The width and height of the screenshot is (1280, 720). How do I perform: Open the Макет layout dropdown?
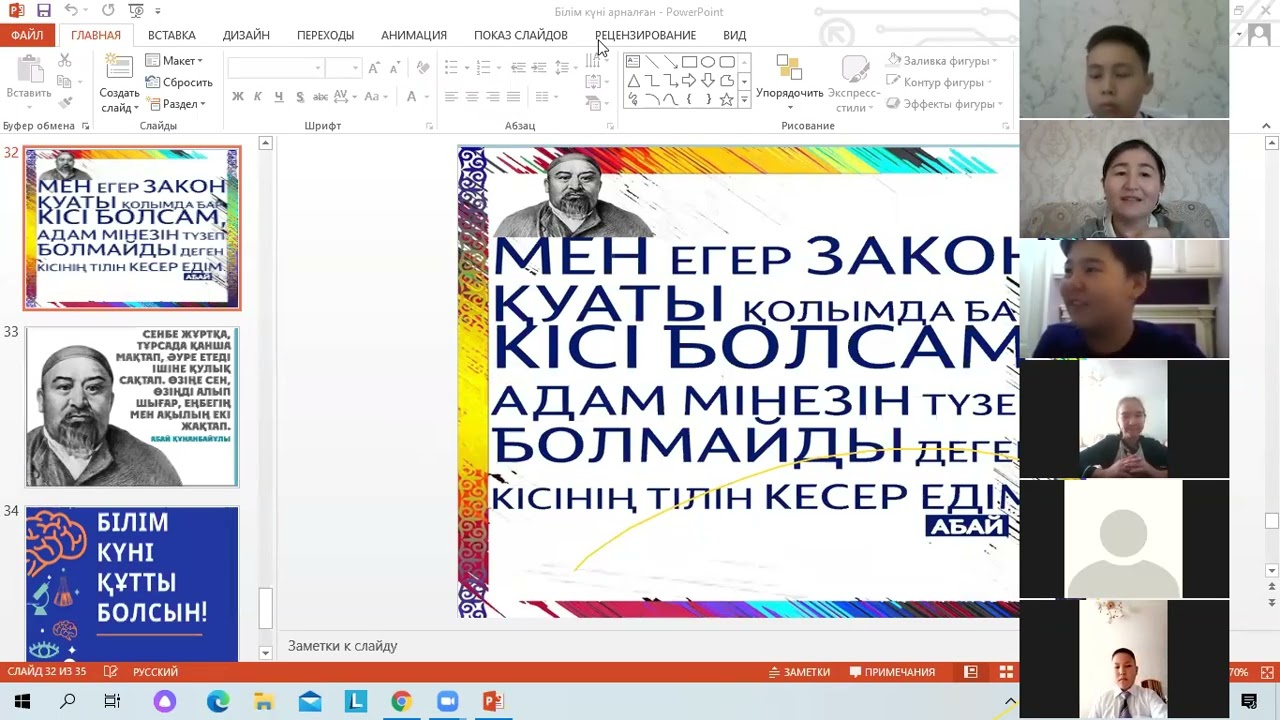[174, 61]
